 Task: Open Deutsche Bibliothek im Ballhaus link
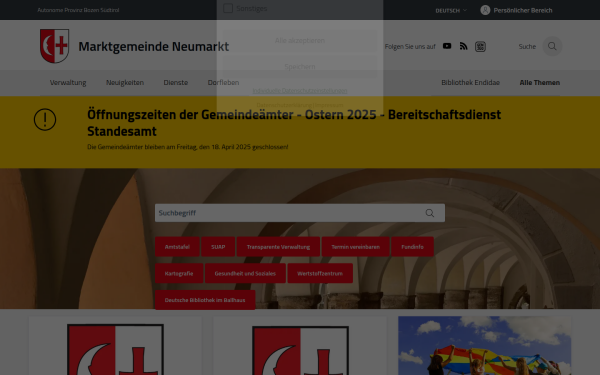[x=205, y=300]
